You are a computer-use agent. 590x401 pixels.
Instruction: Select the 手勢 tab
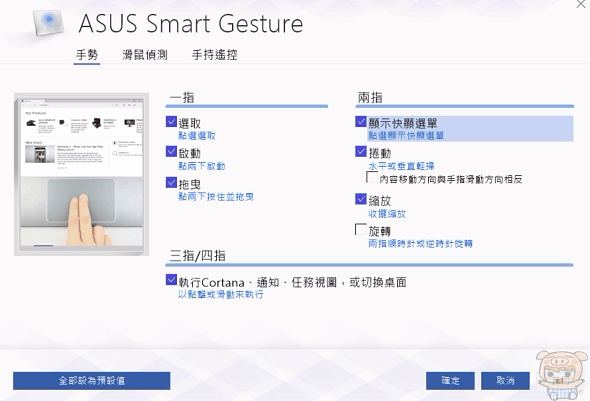[87, 55]
